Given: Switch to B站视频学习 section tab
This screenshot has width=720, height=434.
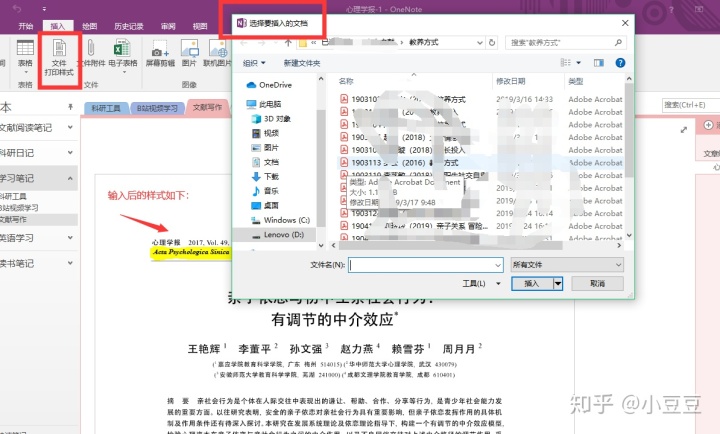Looking at the screenshot, I should coord(157,108).
